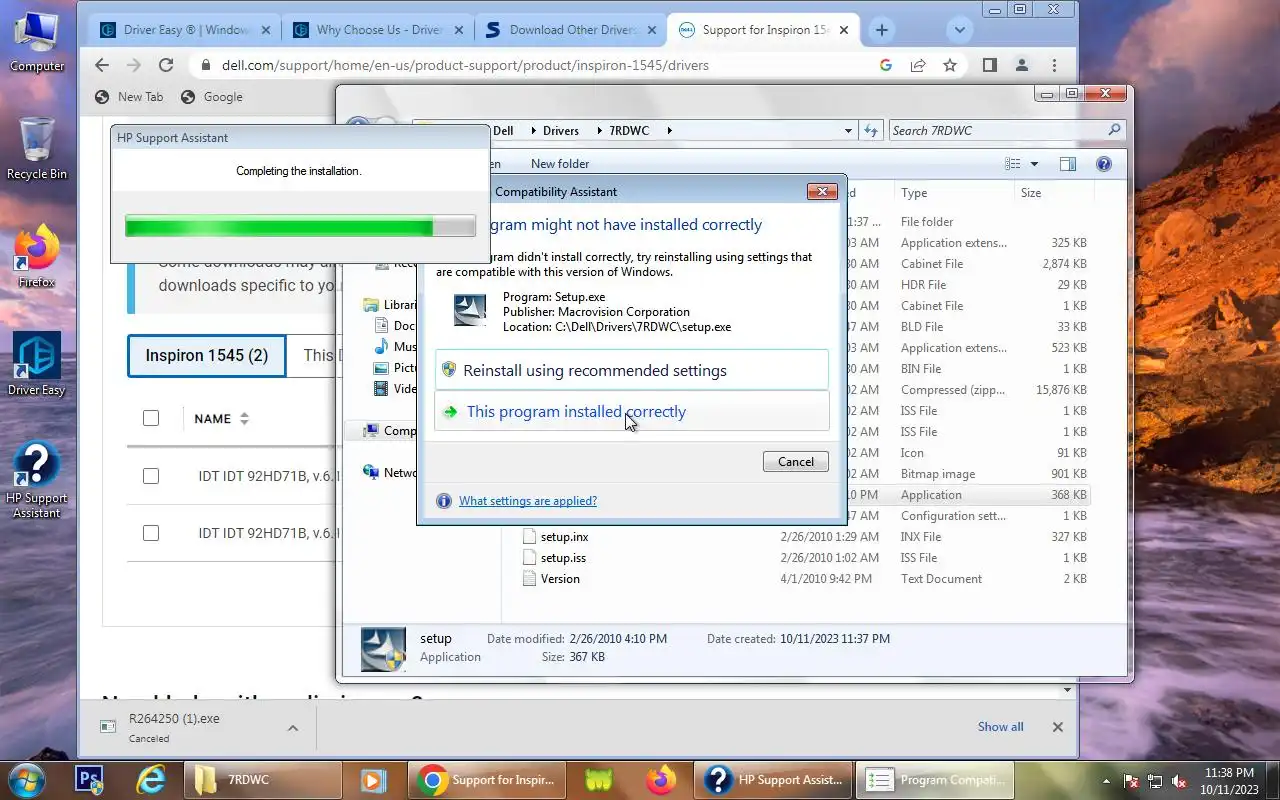Open new Chrome tab with plus button
This screenshot has width=1280, height=800.
click(x=881, y=30)
